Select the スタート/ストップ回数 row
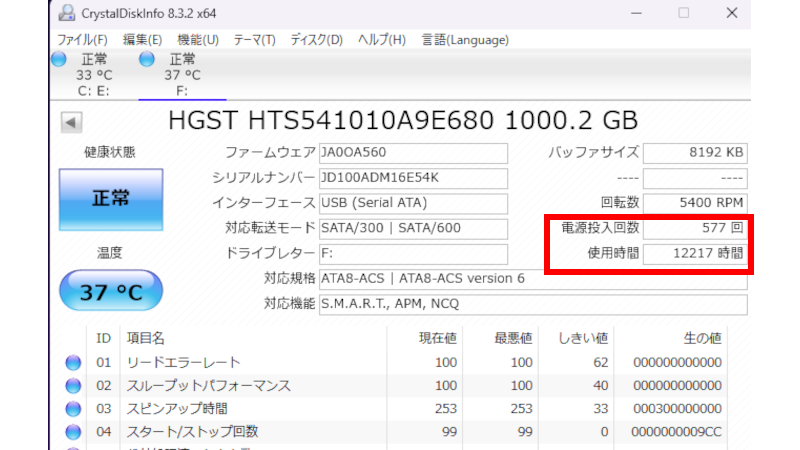The height and width of the screenshot is (450, 800). [x=393, y=432]
